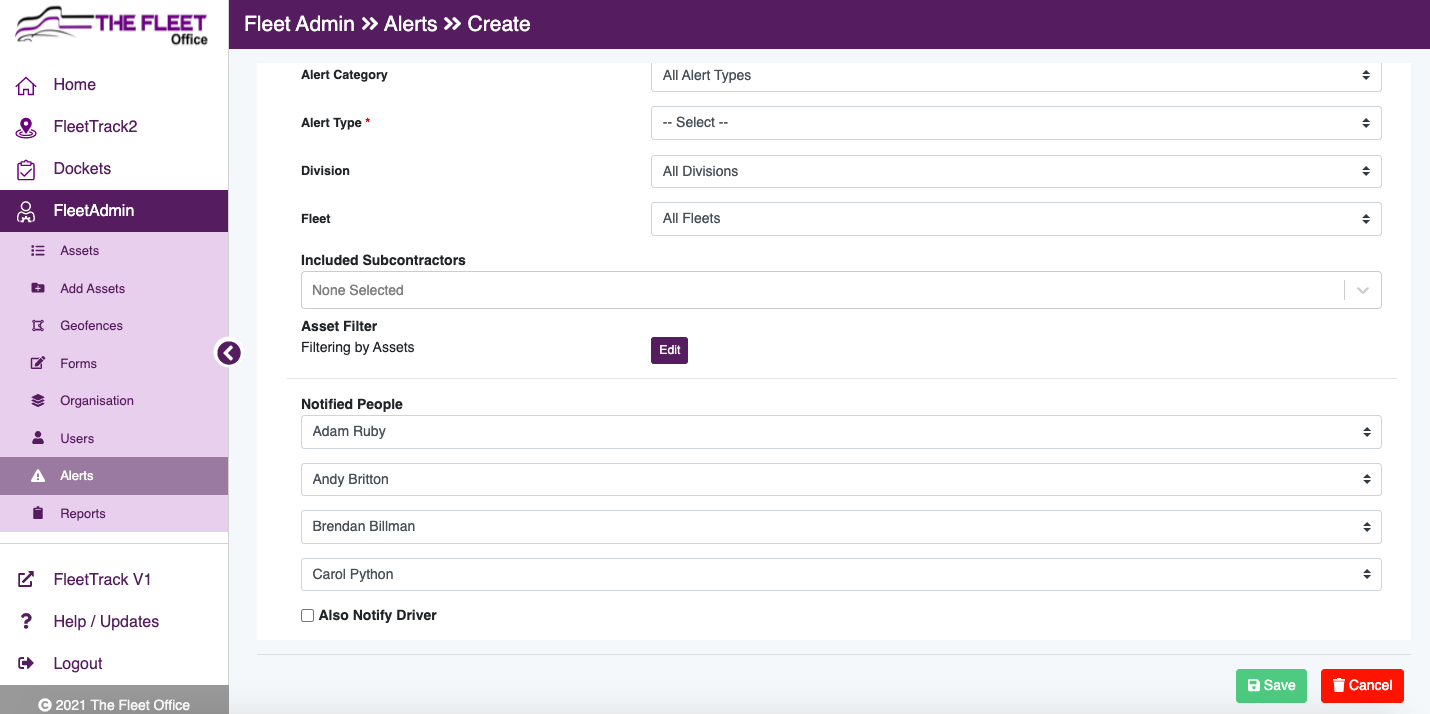Enable the Also Notify Driver checkbox
The width and height of the screenshot is (1430, 714).
click(307, 615)
